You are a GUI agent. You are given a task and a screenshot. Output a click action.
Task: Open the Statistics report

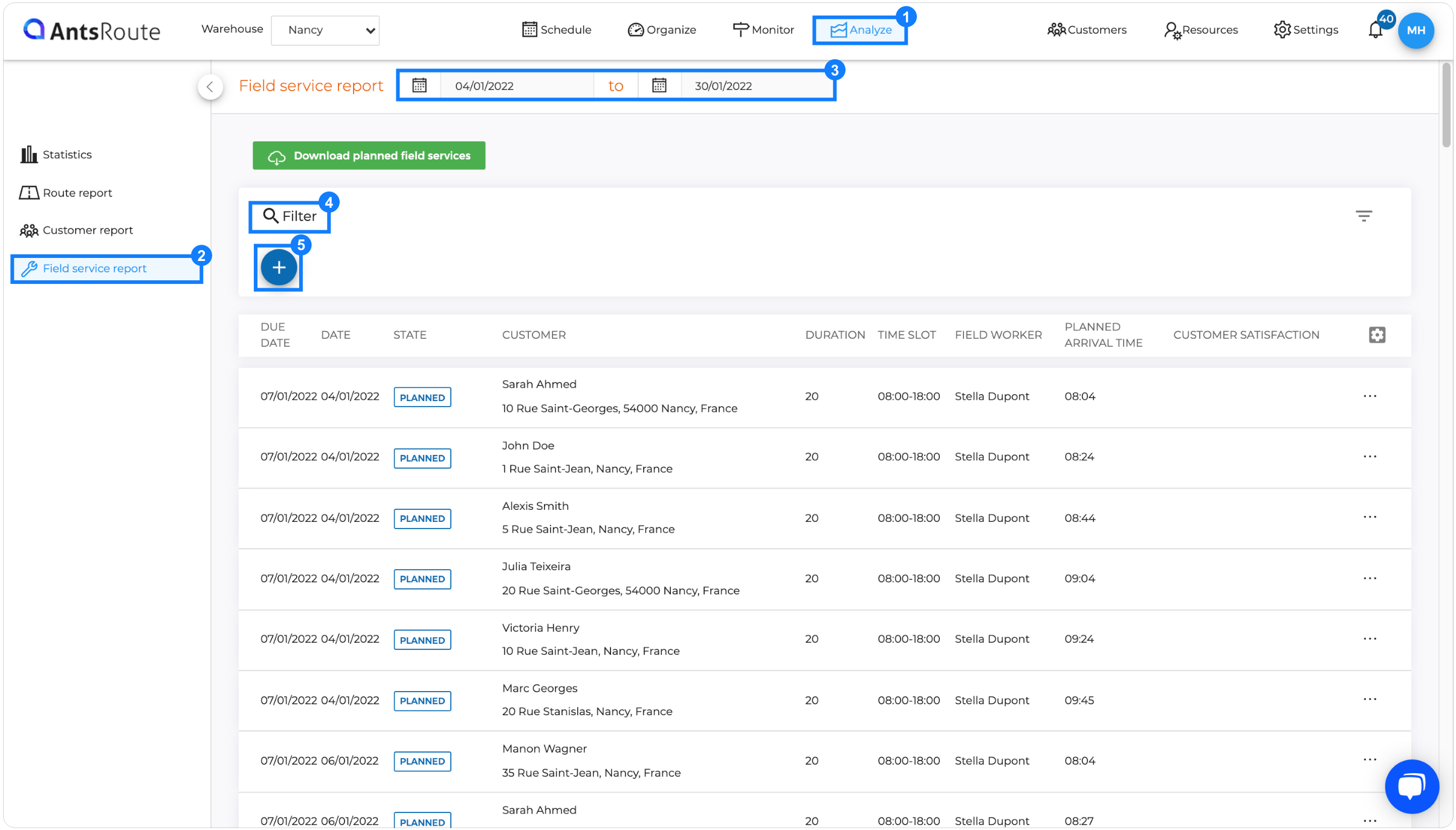[x=56, y=155]
